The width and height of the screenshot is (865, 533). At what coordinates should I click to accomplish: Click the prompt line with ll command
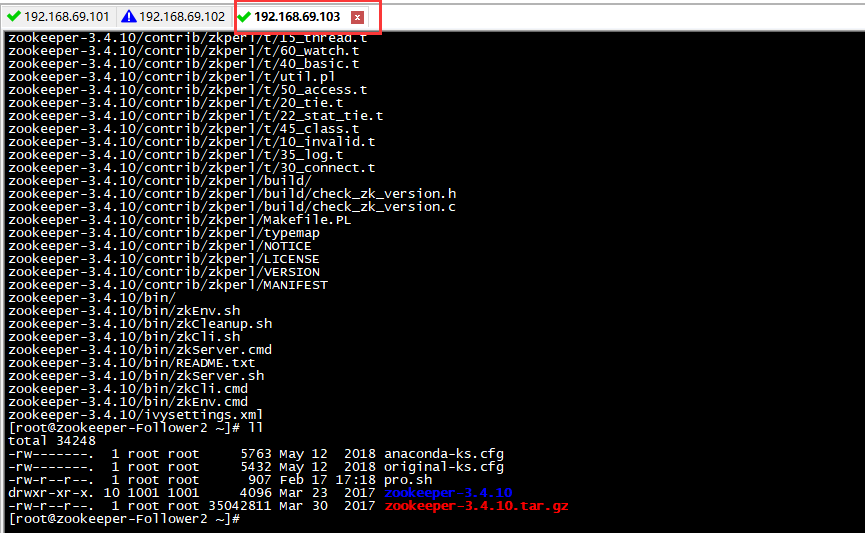click(x=136, y=428)
